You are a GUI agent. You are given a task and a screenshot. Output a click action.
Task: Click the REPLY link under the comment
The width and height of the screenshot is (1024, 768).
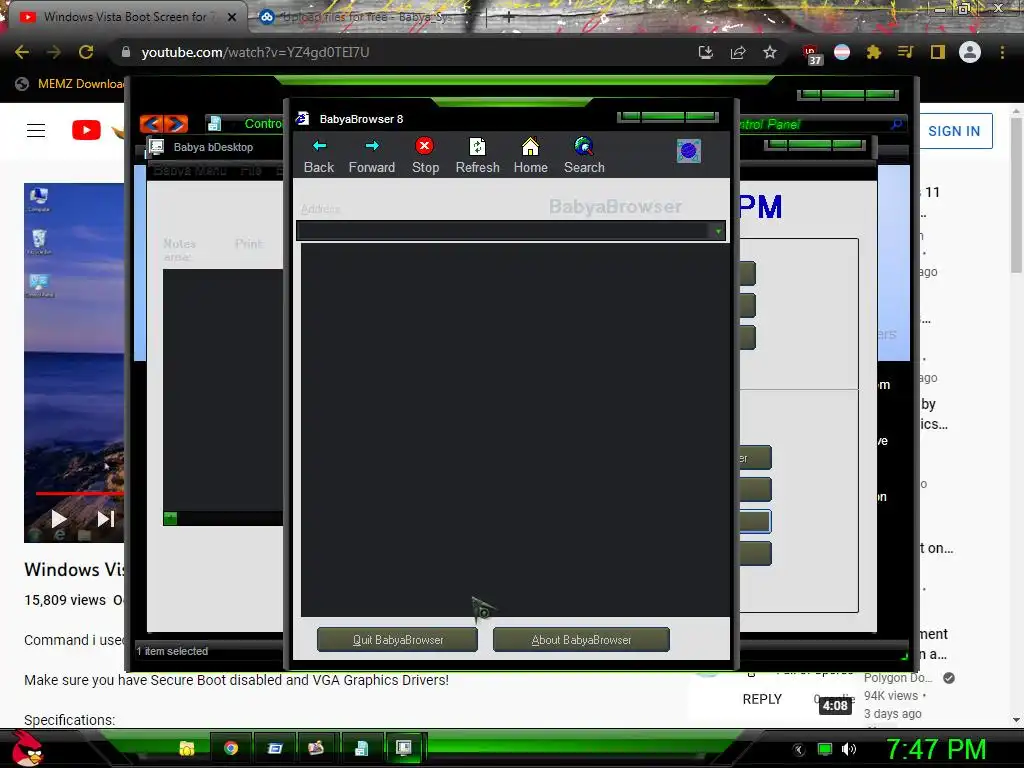(x=762, y=699)
